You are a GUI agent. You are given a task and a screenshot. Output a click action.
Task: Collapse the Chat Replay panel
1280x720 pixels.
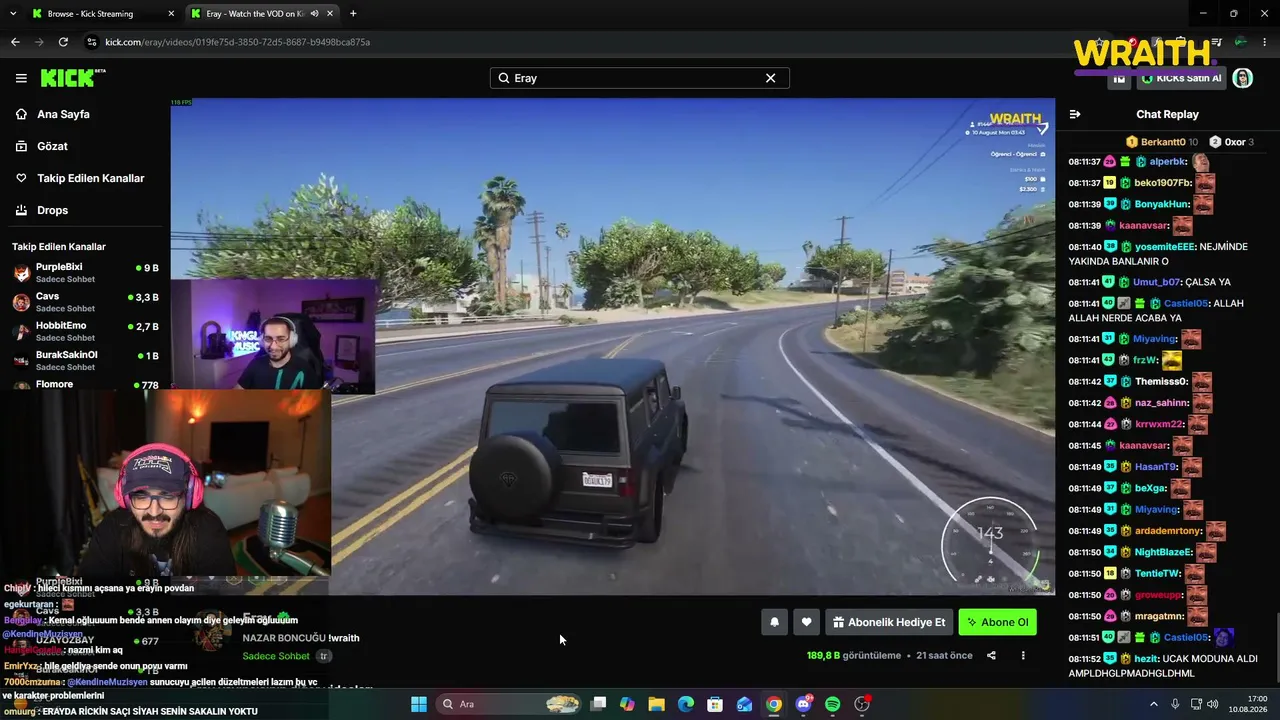(1075, 114)
